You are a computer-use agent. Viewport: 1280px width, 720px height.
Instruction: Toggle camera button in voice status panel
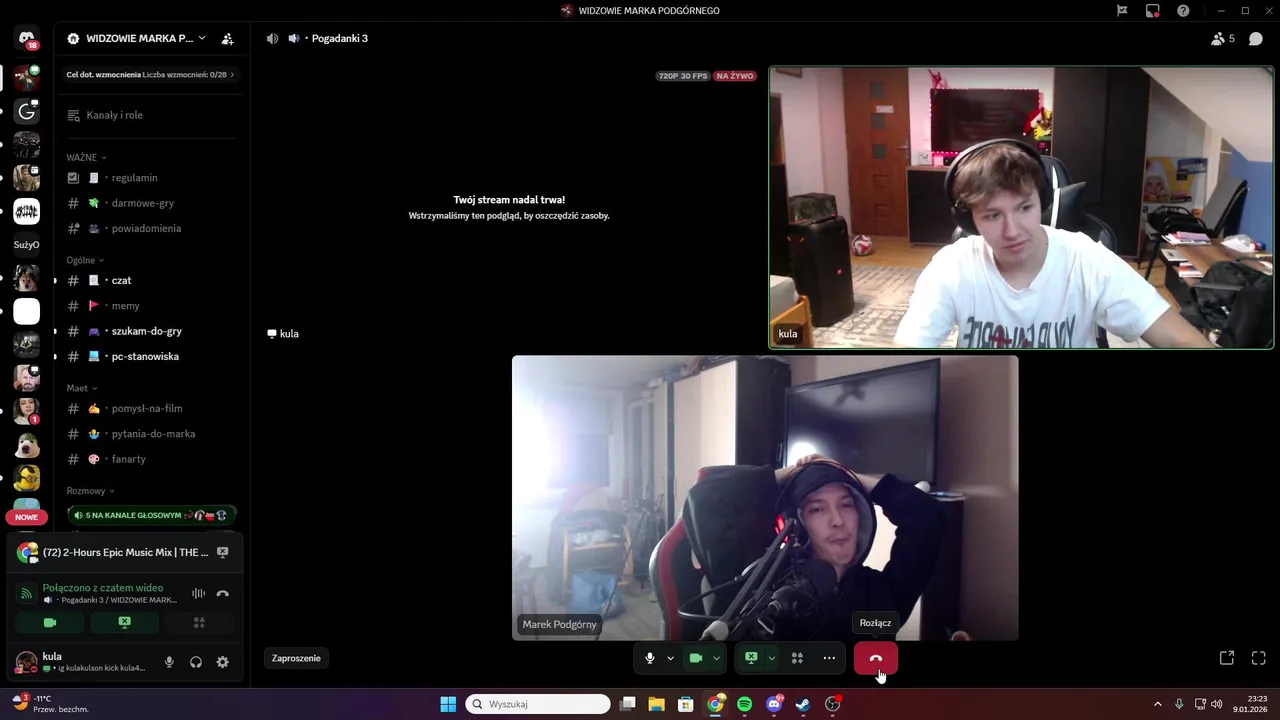[50, 622]
